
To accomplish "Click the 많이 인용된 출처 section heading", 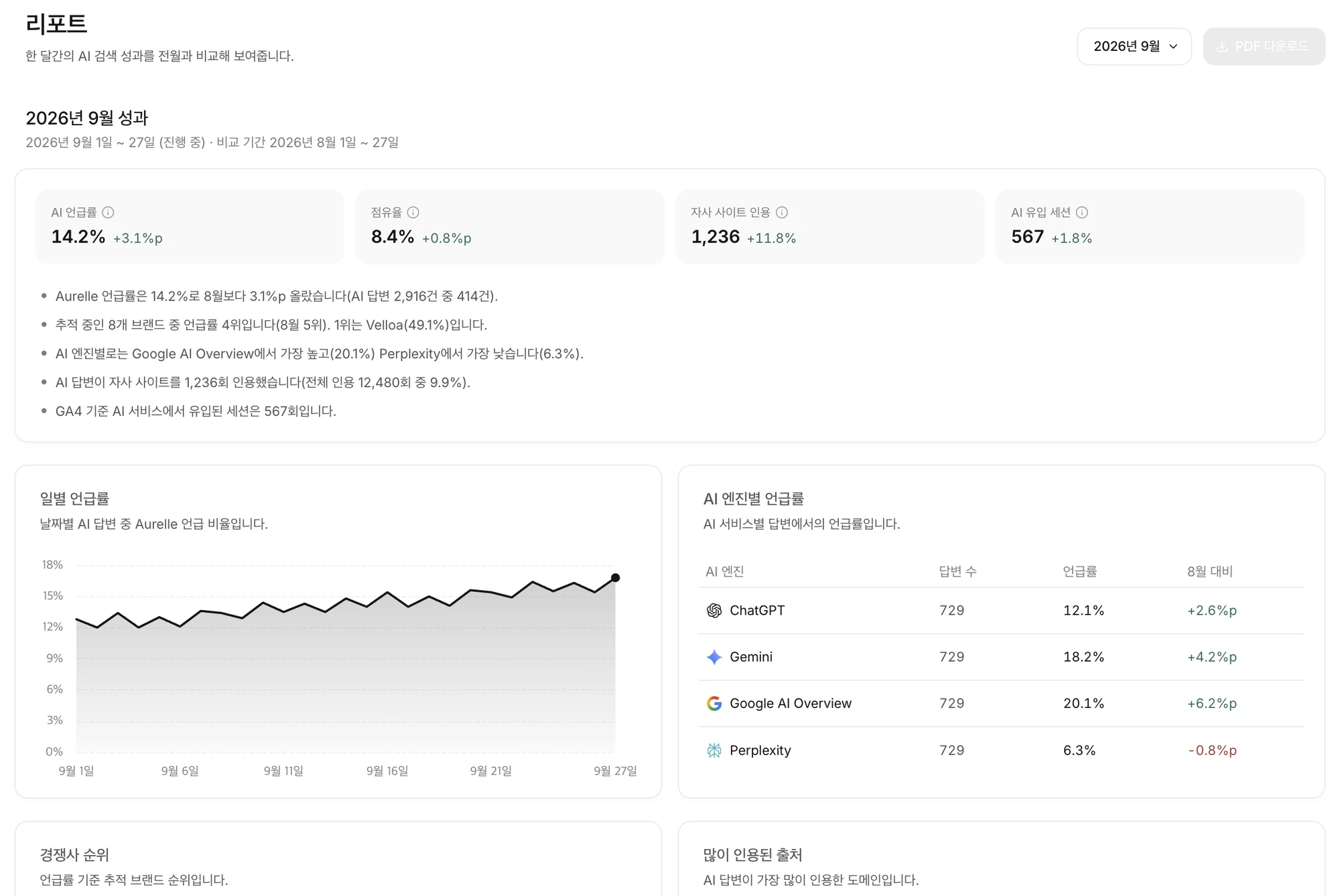I will (752, 854).
